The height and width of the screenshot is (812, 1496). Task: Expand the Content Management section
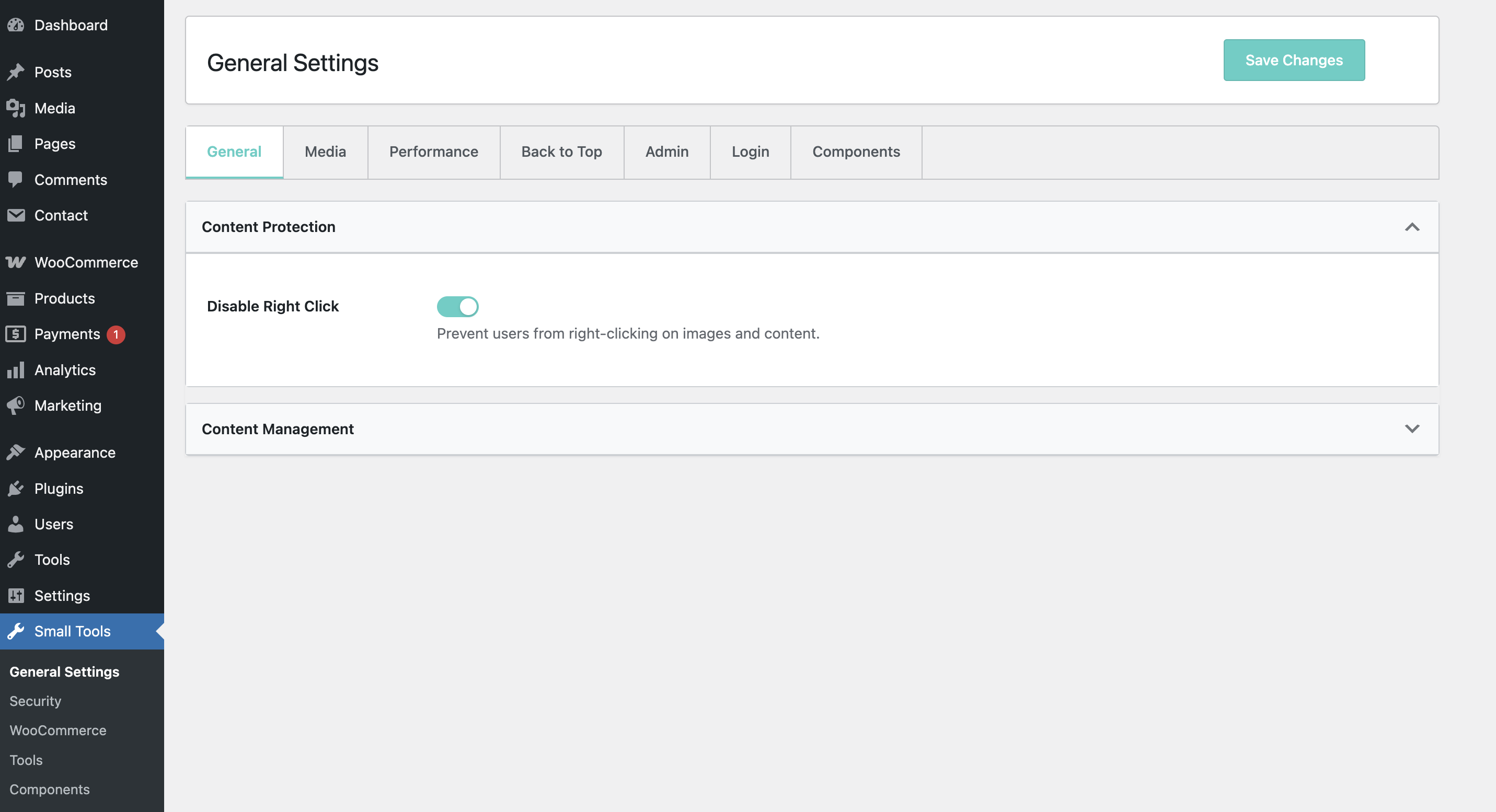(x=1411, y=429)
